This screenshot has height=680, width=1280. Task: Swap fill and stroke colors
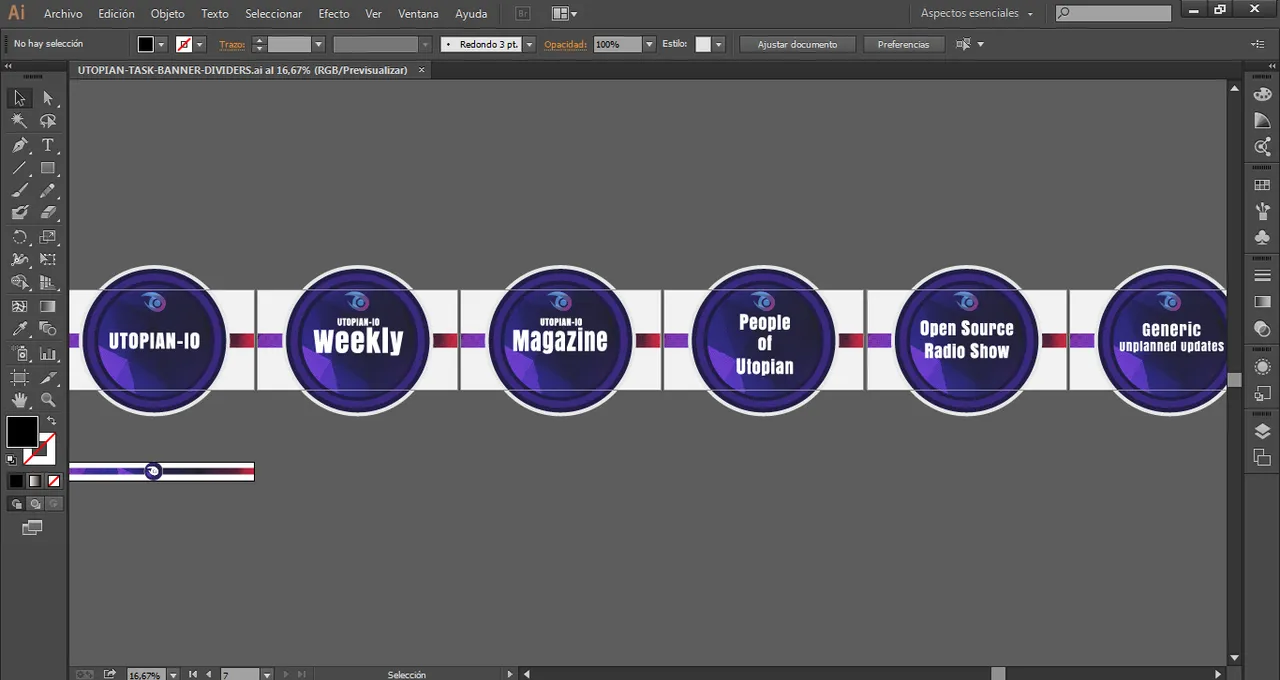[51, 421]
